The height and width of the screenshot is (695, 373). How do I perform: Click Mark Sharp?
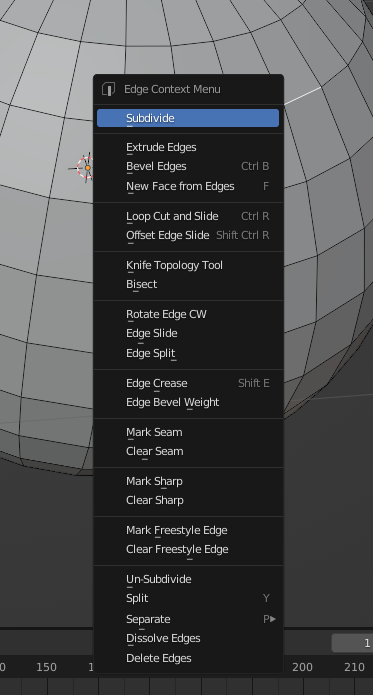(188, 481)
